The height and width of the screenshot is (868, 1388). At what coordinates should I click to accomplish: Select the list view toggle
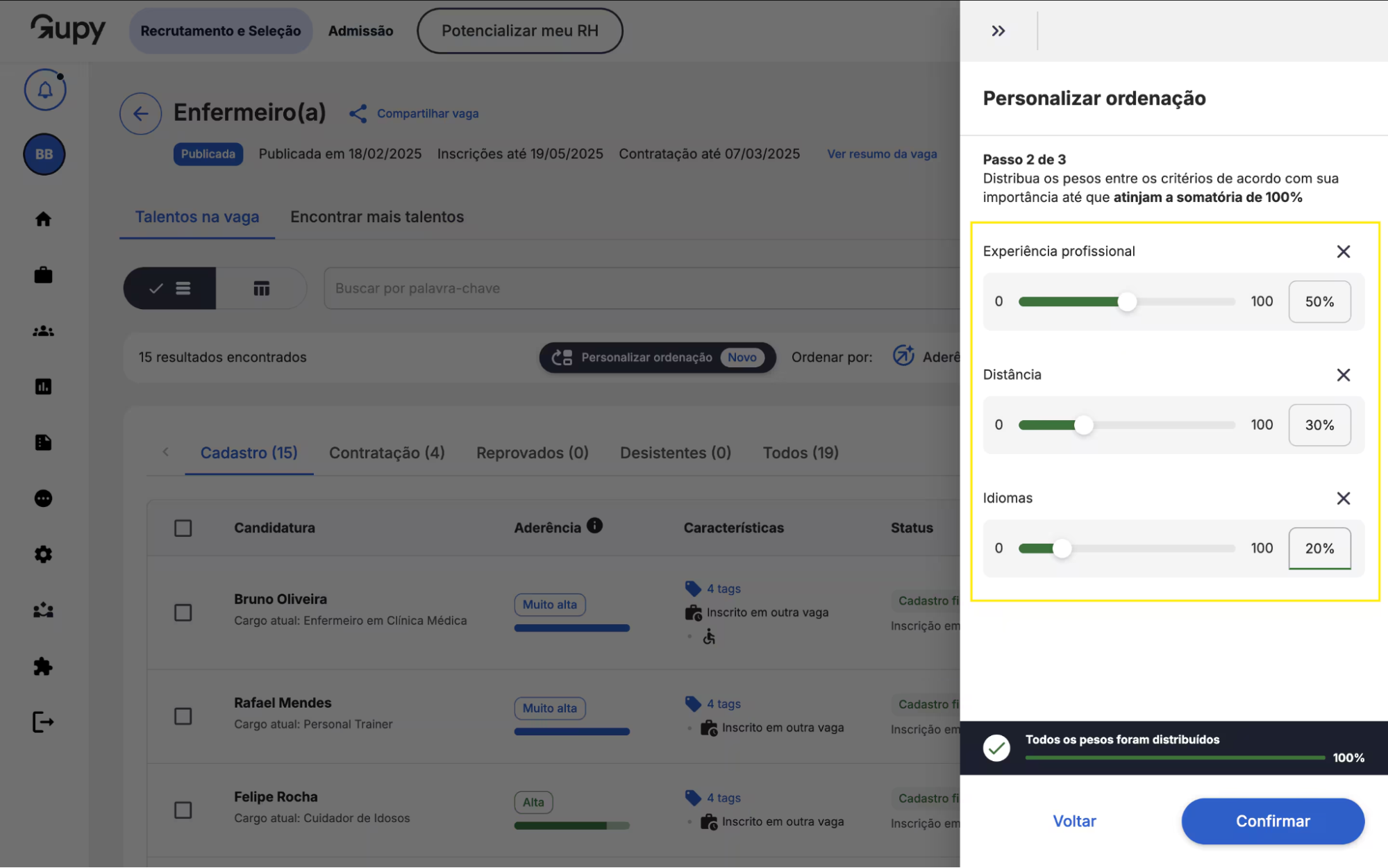(169, 288)
